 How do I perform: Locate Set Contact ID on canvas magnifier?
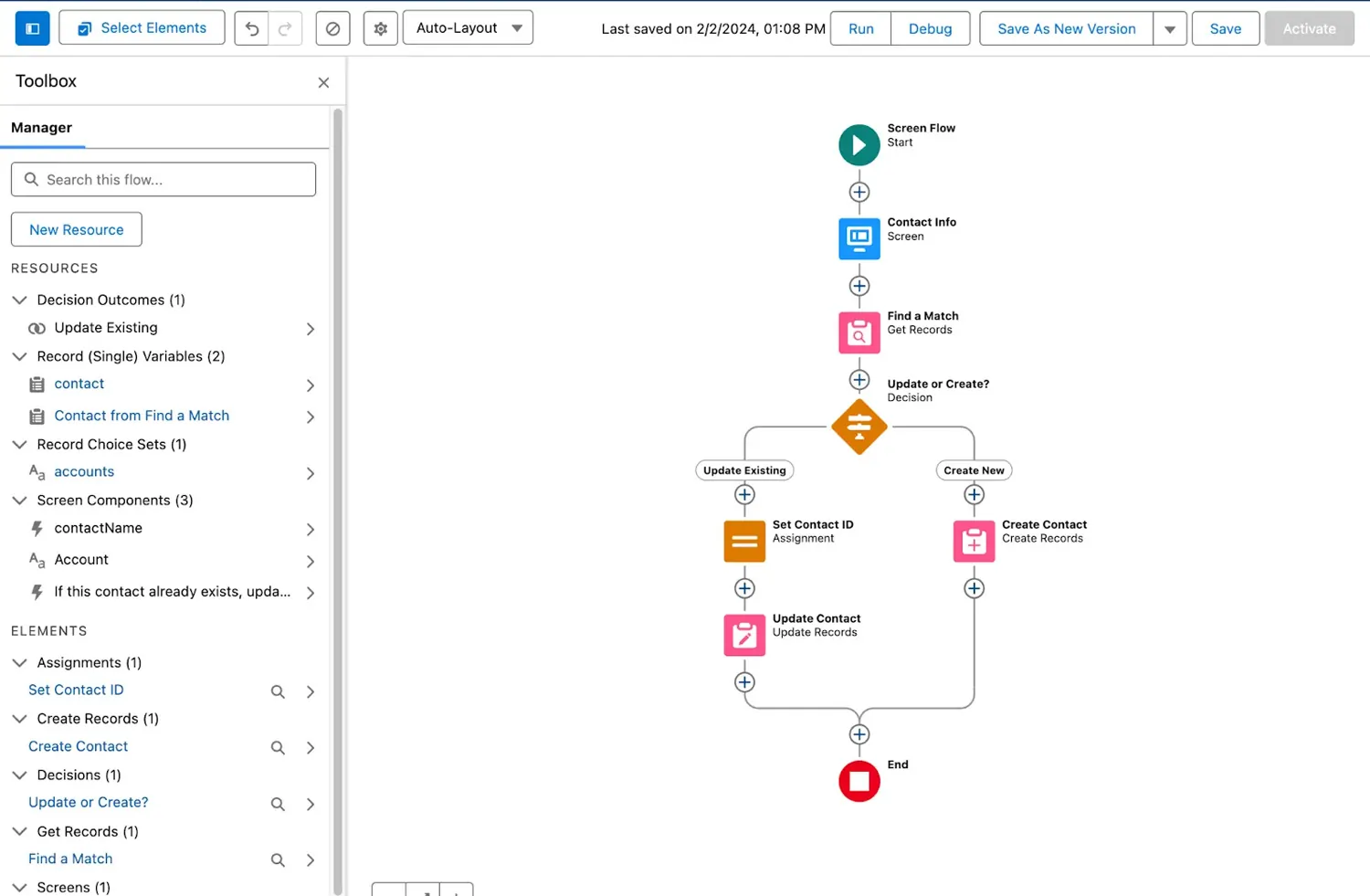[278, 691]
